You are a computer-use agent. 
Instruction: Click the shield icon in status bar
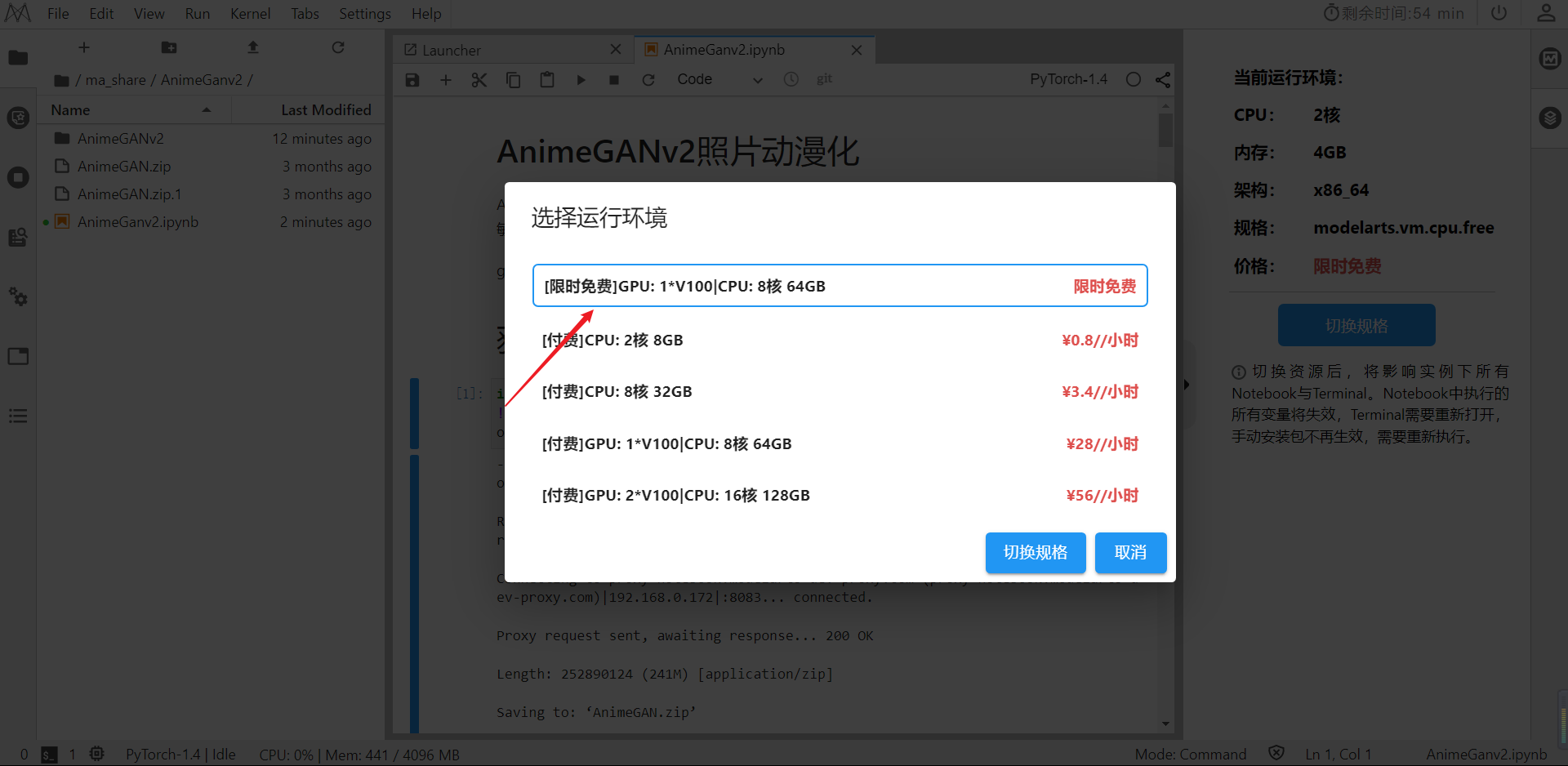(1276, 754)
